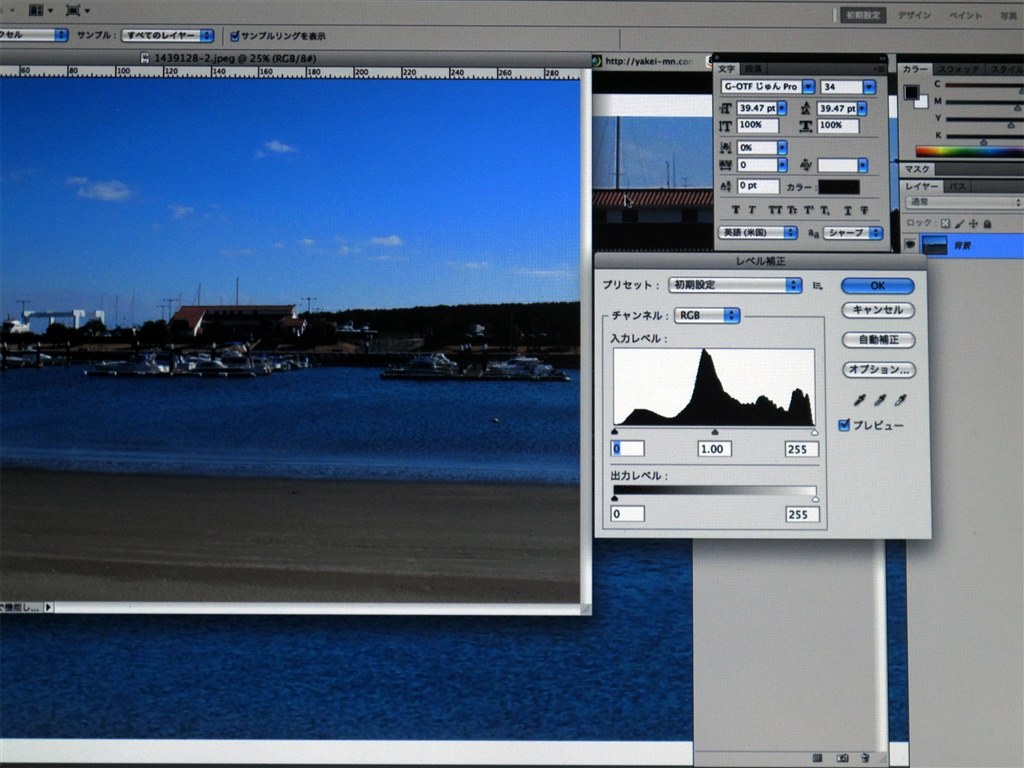Click the text color swatch next to カラー

pyautogui.click(x=839, y=187)
